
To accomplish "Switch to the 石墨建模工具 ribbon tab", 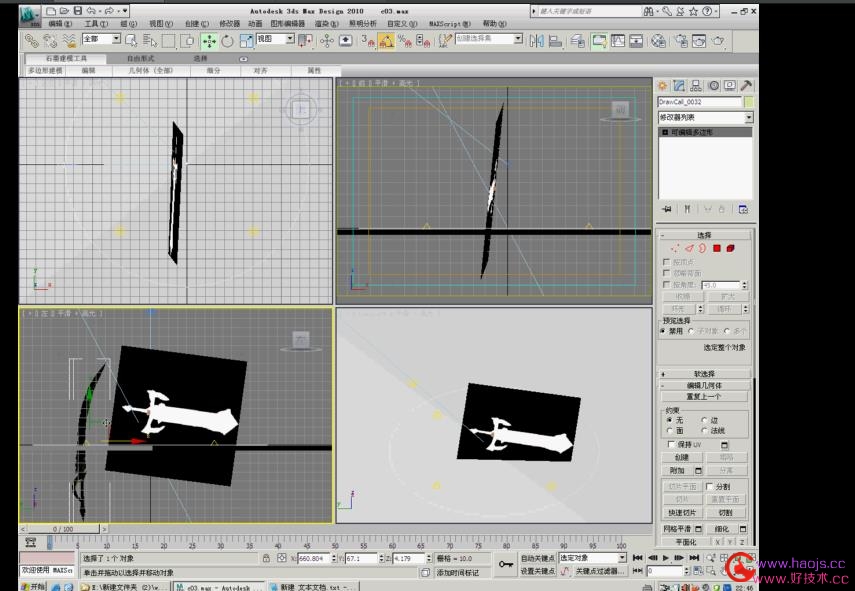I will tap(66, 58).
